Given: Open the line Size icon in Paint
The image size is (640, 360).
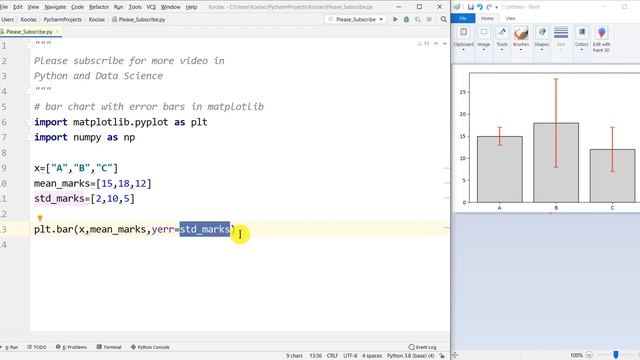Looking at the screenshot, I should pyautogui.click(x=561, y=32).
